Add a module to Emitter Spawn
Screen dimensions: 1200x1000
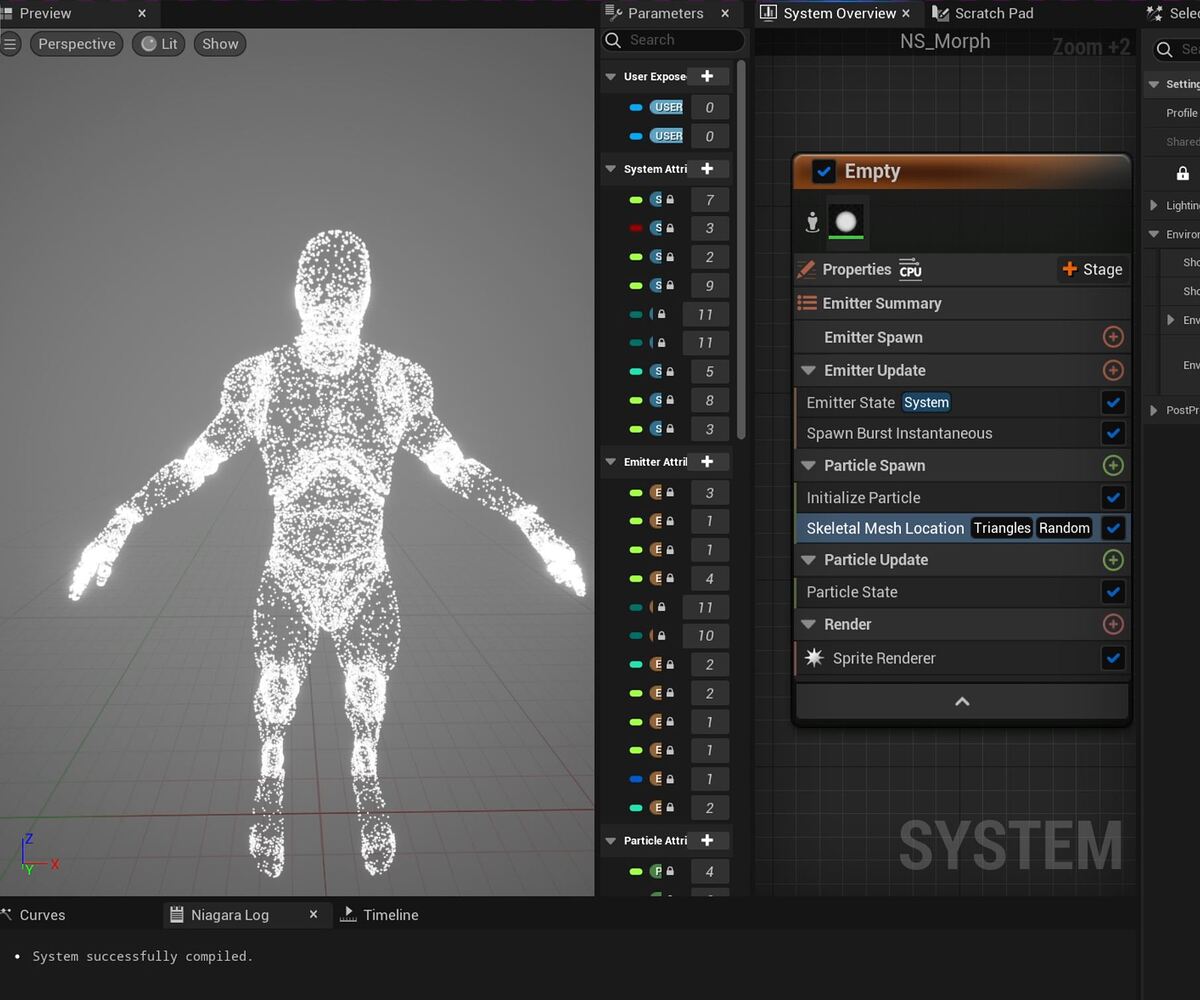coord(1112,338)
